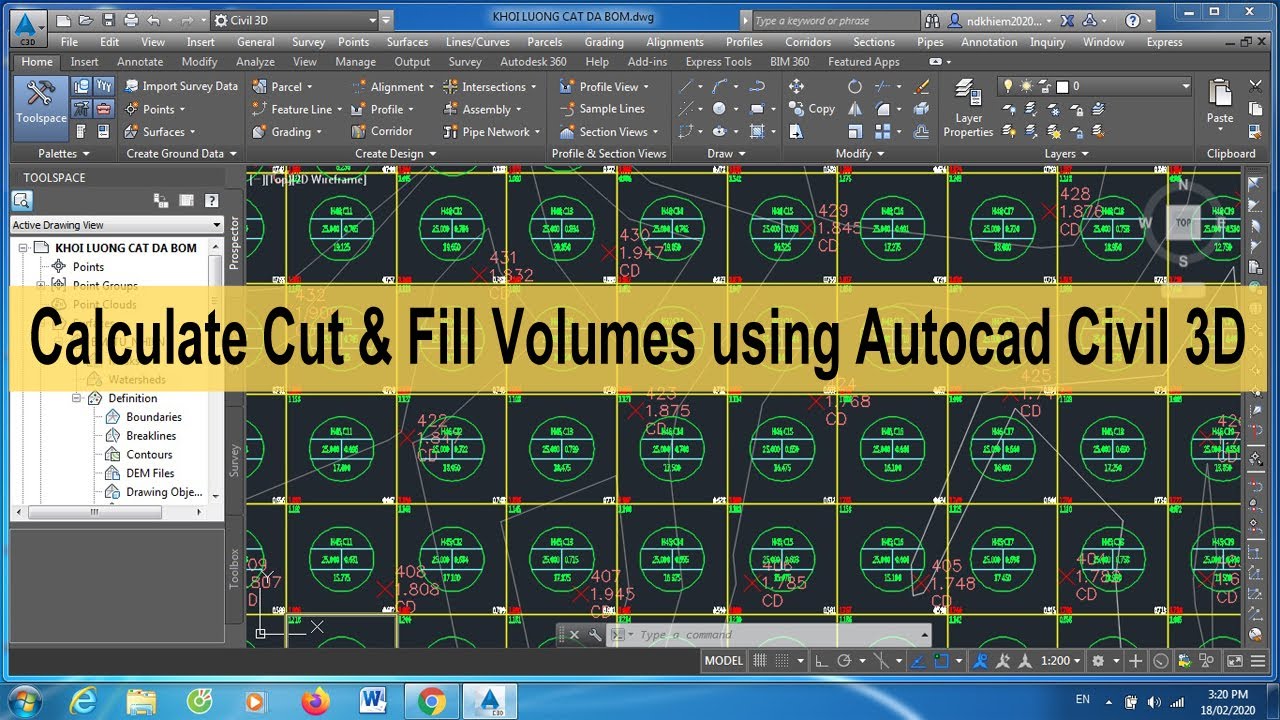Open the Alignment tool button
Viewport: 1280px width, 720px height.
pyautogui.click(x=393, y=87)
